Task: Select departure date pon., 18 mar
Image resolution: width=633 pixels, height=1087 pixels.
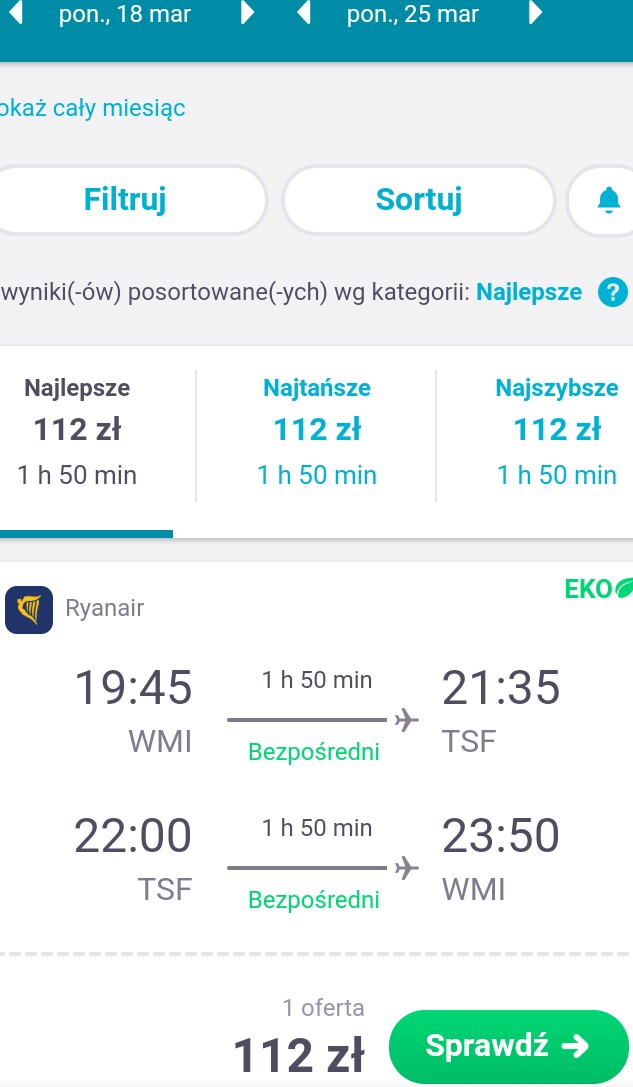Action: coord(125,14)
